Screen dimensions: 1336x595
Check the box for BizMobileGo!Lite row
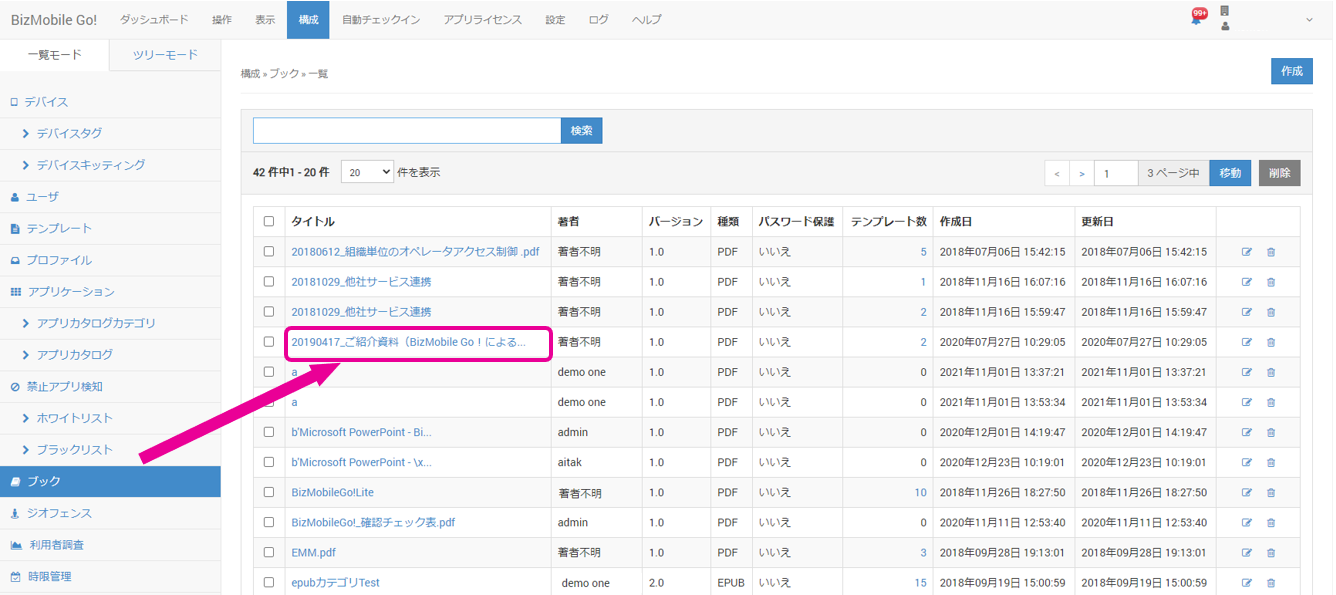coord(268,492)
